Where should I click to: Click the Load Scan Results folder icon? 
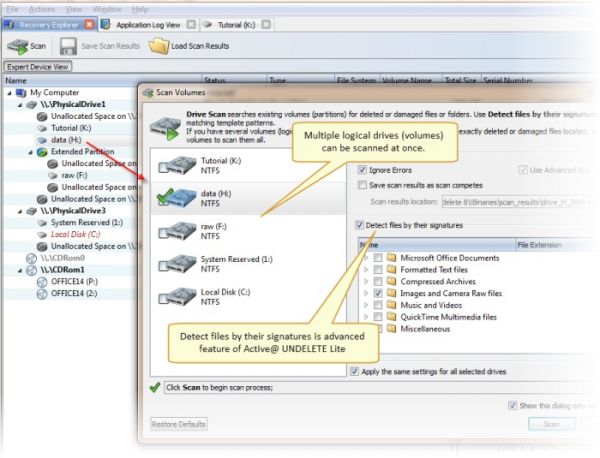[158, 46]
